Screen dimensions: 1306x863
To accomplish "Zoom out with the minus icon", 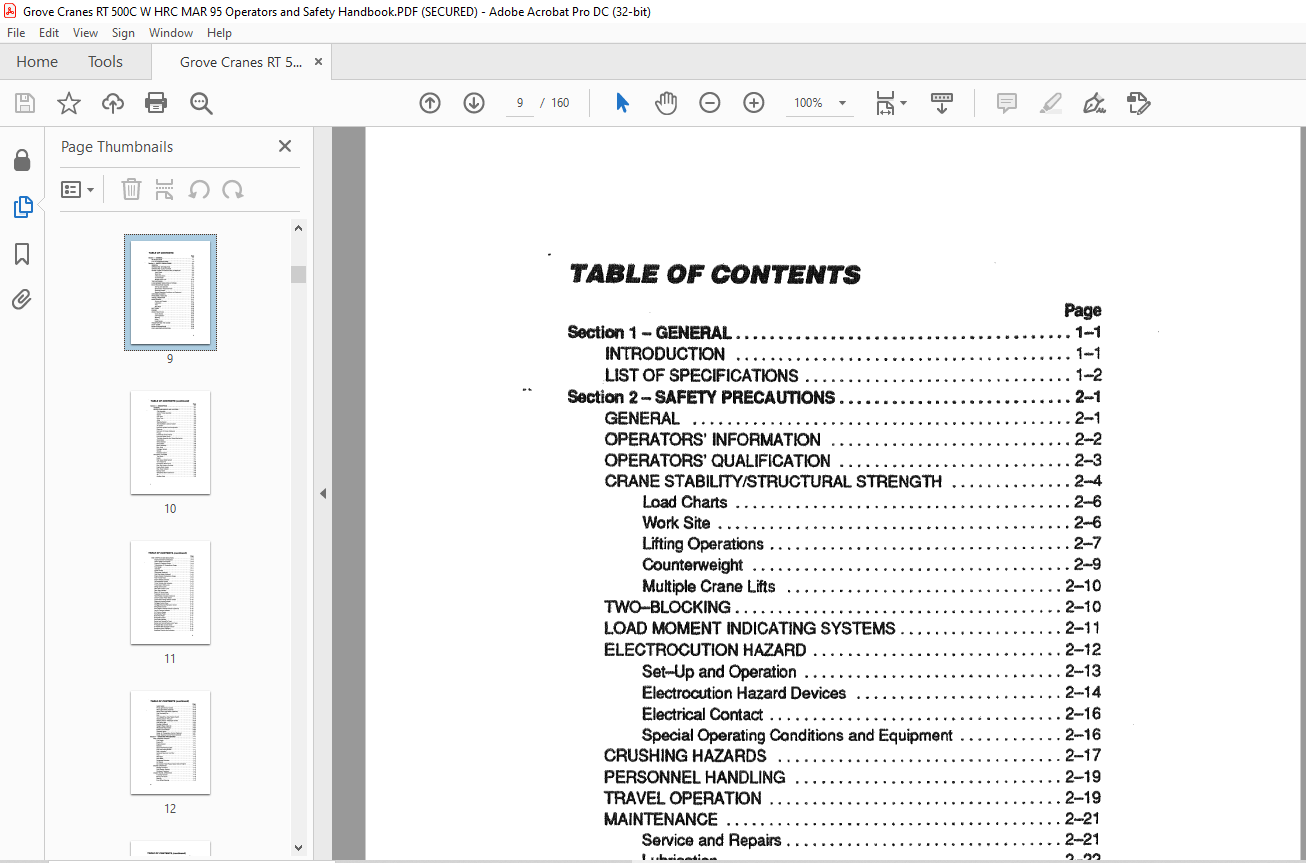I will [710, 103].
